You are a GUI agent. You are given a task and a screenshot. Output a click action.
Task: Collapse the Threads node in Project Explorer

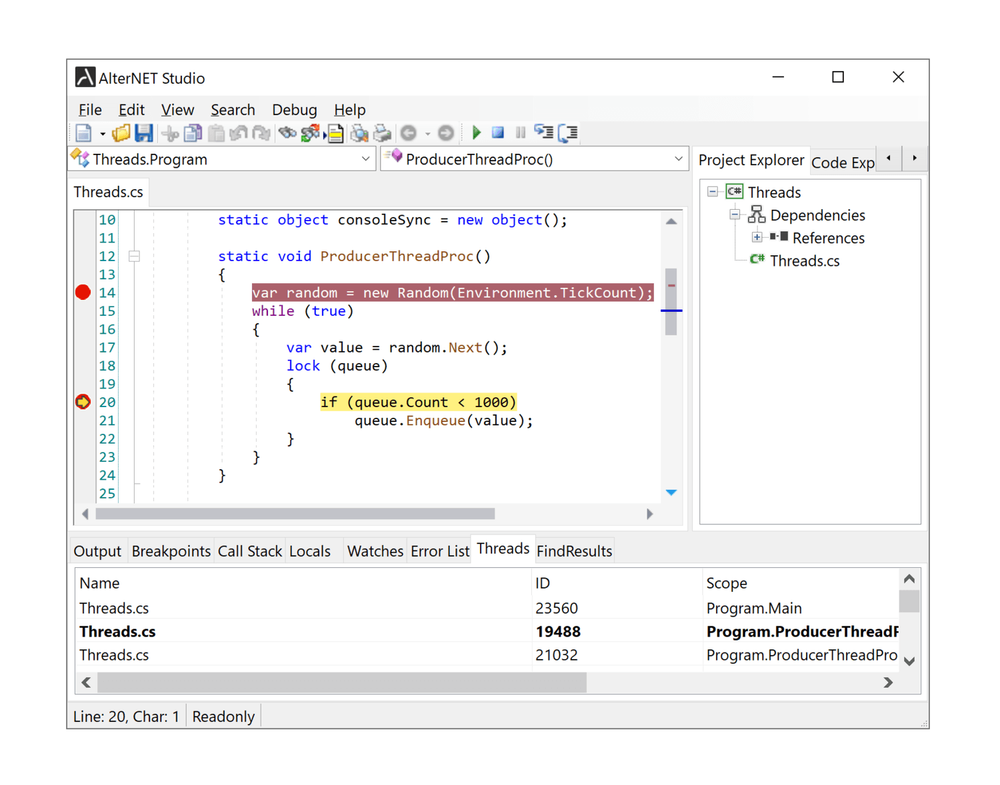[713, 192]
